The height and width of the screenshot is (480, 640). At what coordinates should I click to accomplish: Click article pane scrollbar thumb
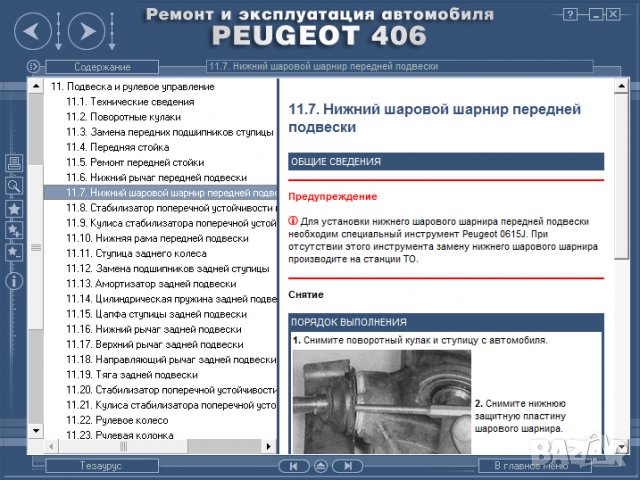(621, 176)
